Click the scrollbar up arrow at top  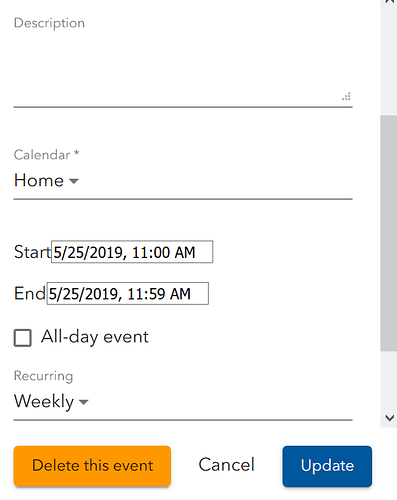[389, 2]
